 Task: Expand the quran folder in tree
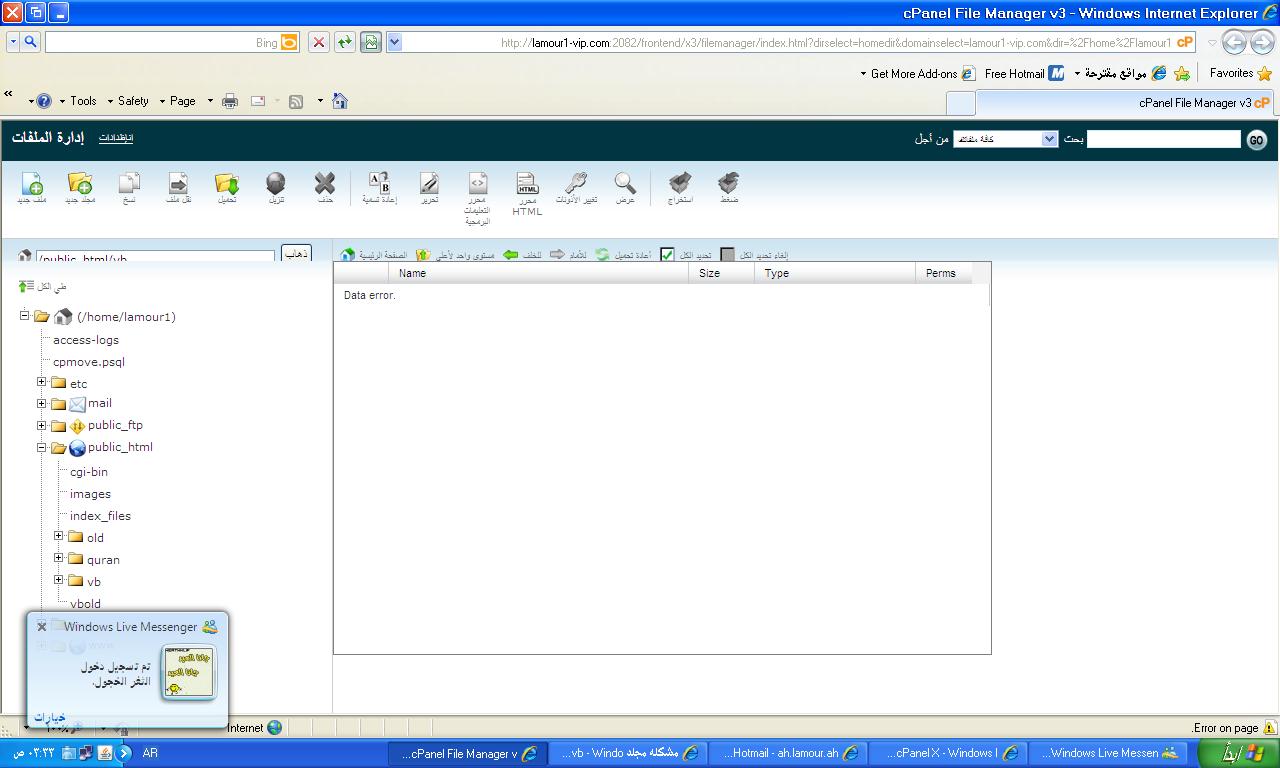coord(58,558)
